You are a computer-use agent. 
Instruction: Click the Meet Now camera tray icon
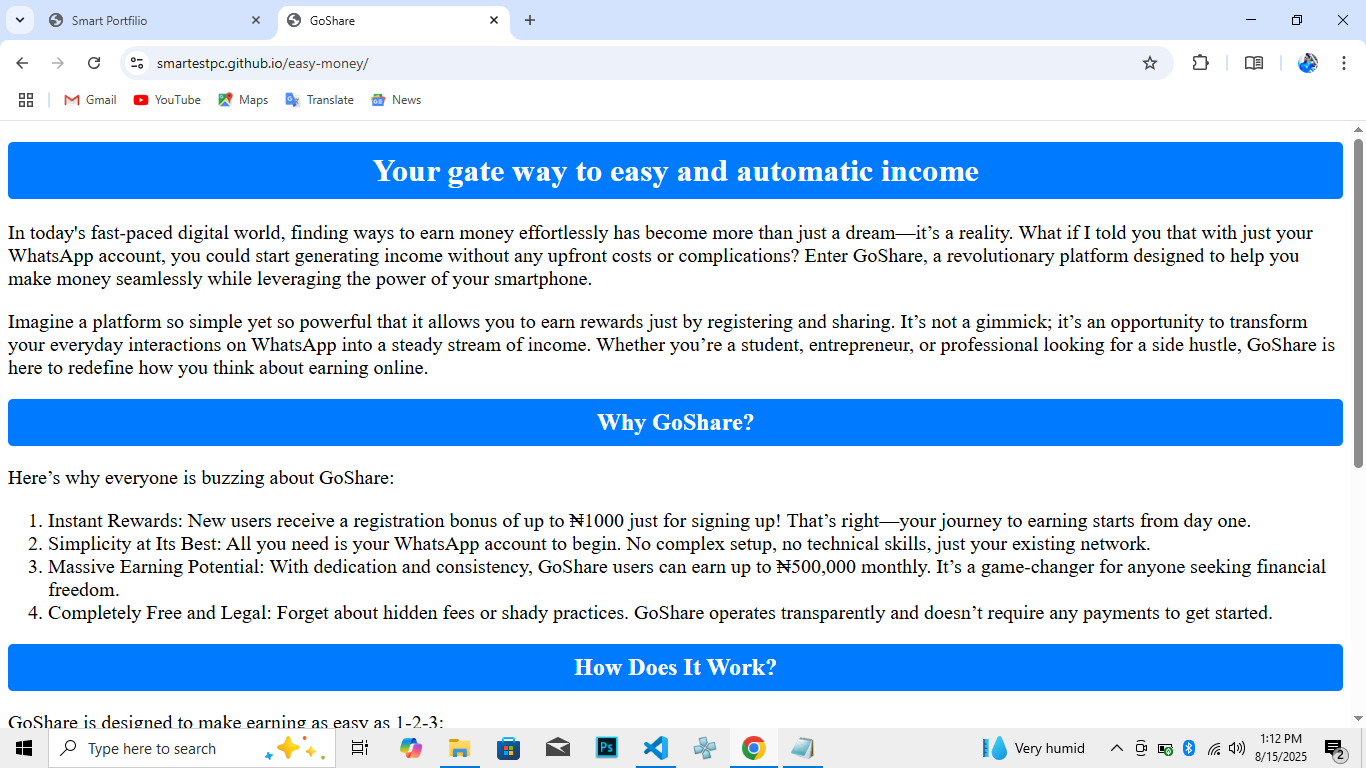(x=1141, y=748)
